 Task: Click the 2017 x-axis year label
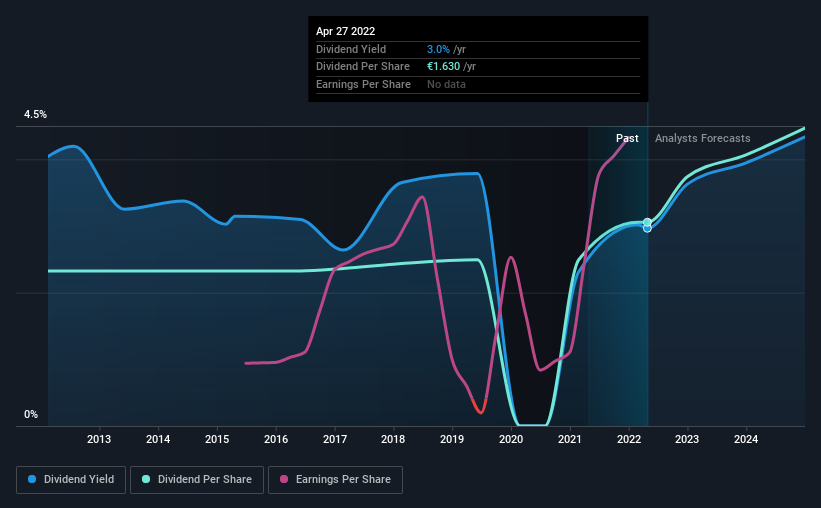pyautogui.click(x=335, y=439)
